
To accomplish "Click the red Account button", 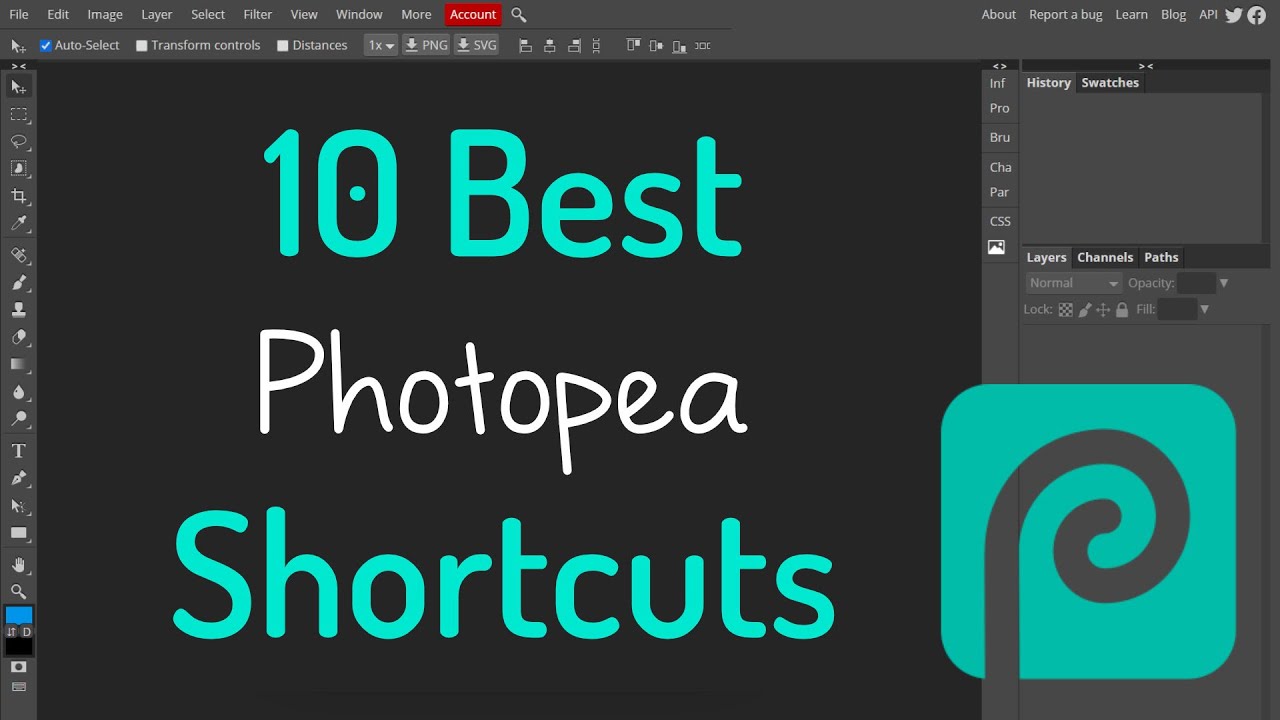I will 473,14.
